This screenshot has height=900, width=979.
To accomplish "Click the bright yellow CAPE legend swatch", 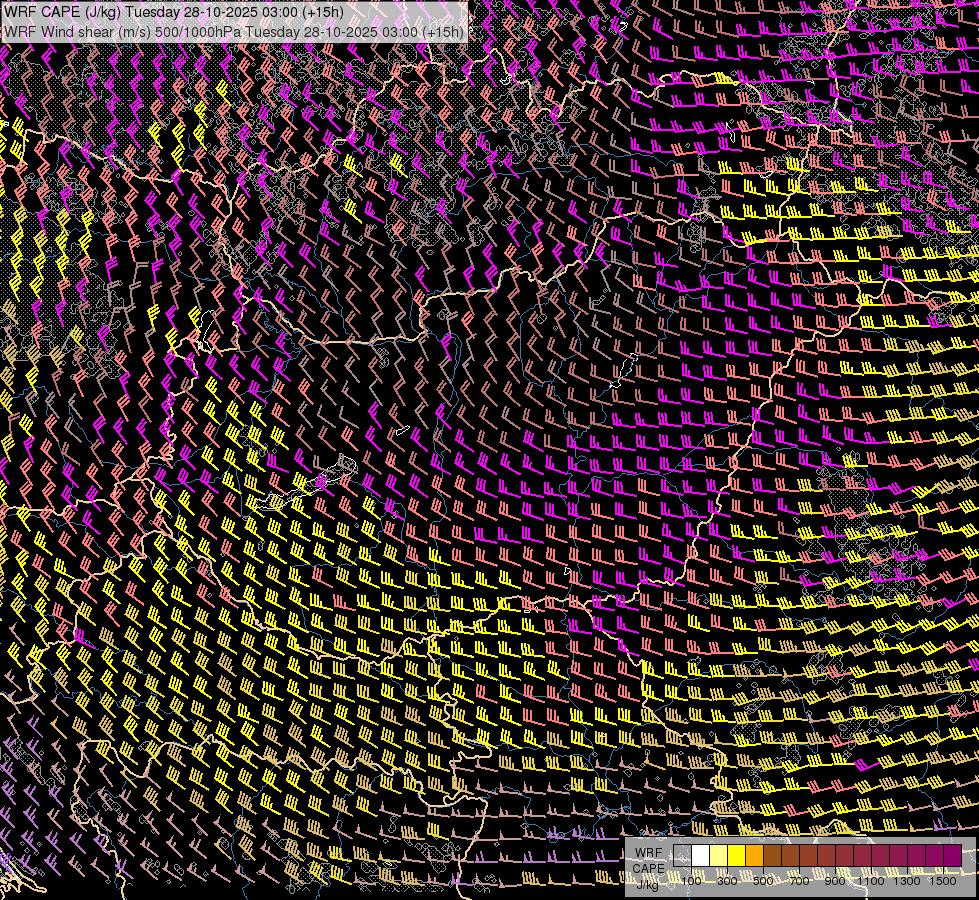I will click(736, 855).
